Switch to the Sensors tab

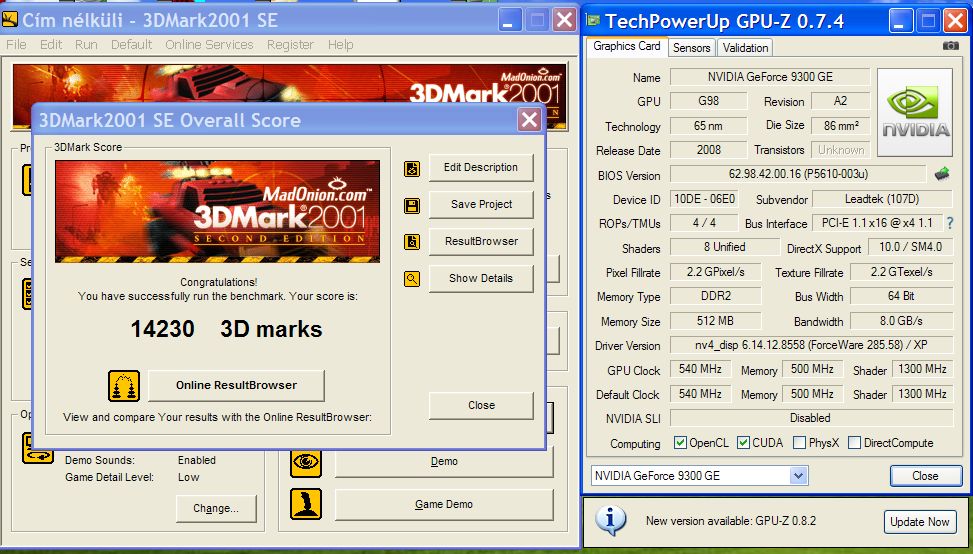[691, 48]
